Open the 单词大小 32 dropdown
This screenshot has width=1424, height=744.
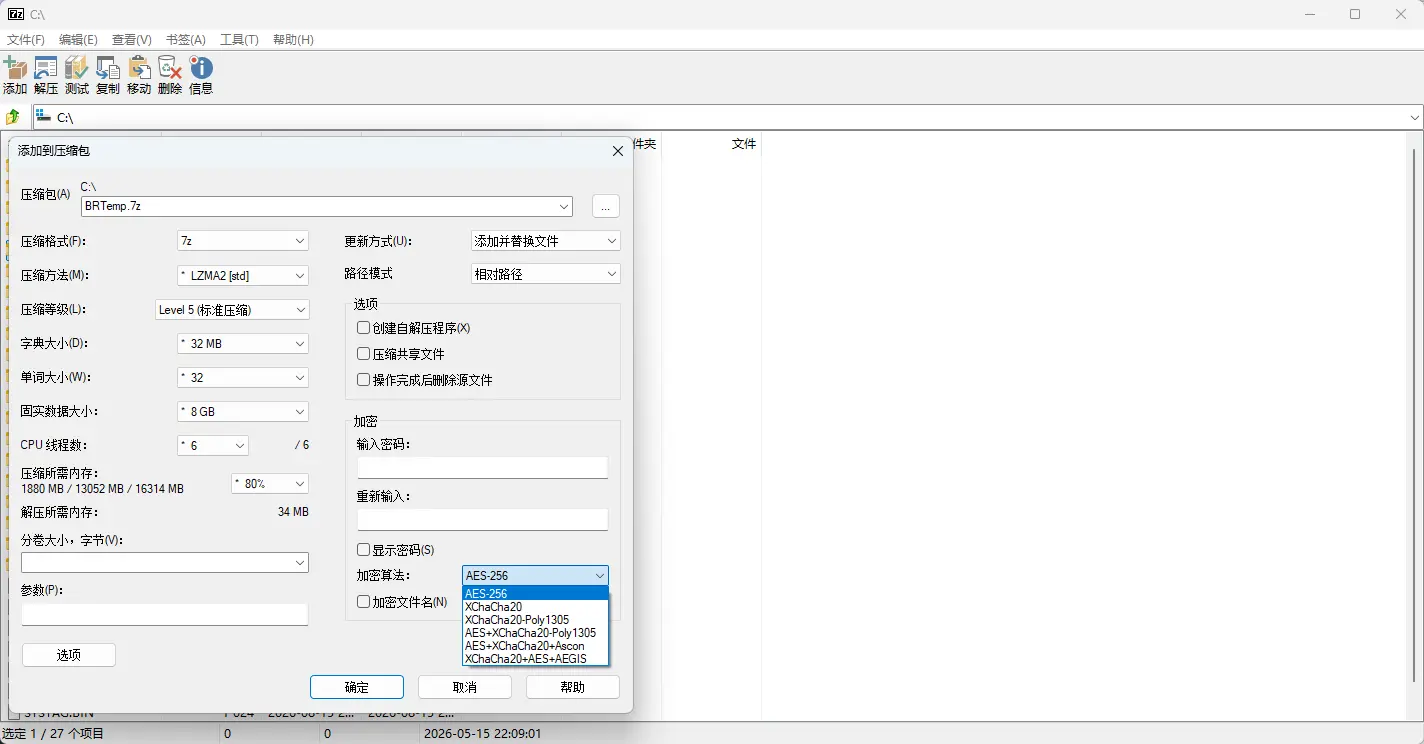point(243,378)
